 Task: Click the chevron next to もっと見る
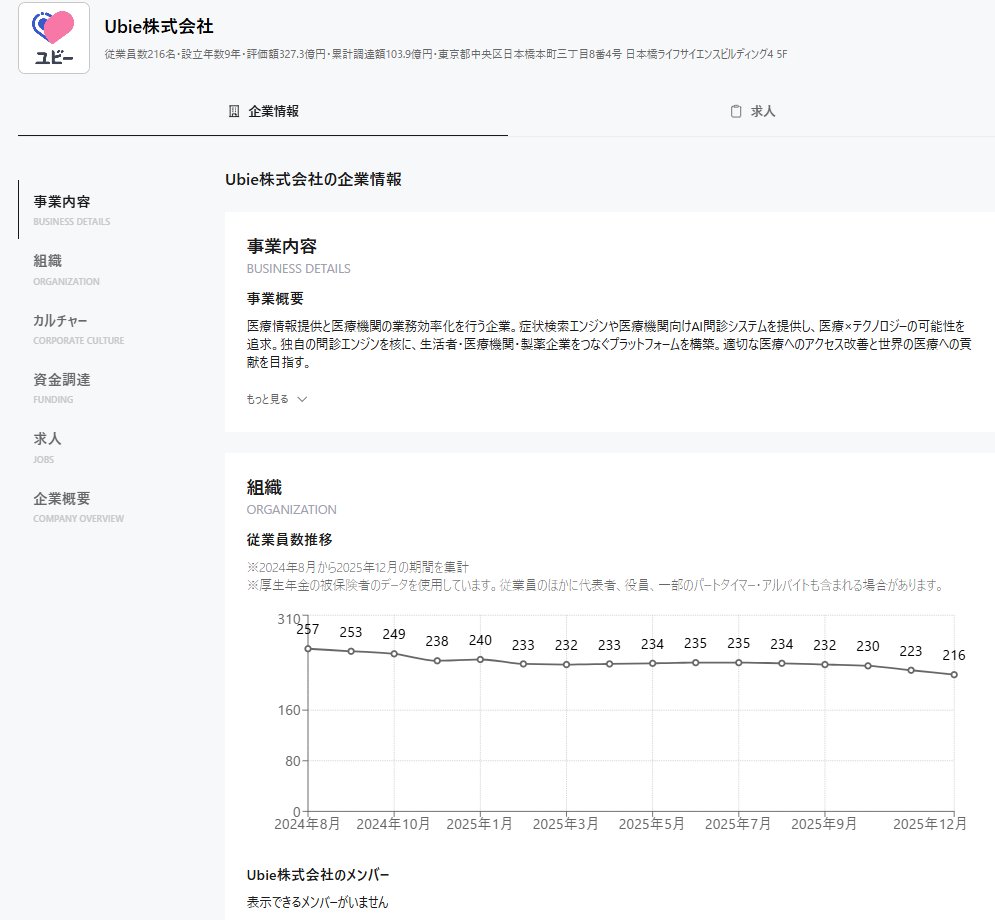[x=302, y=399]
